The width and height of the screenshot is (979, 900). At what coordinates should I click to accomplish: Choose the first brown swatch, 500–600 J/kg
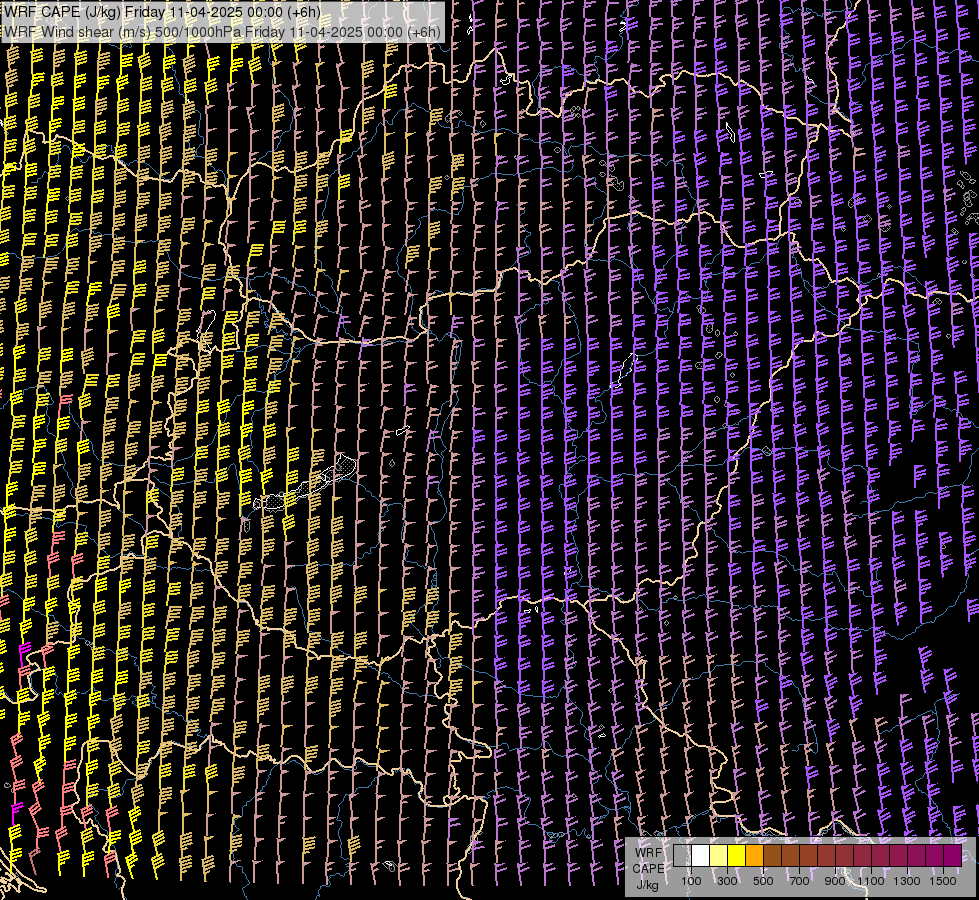(x=772, y=855)
